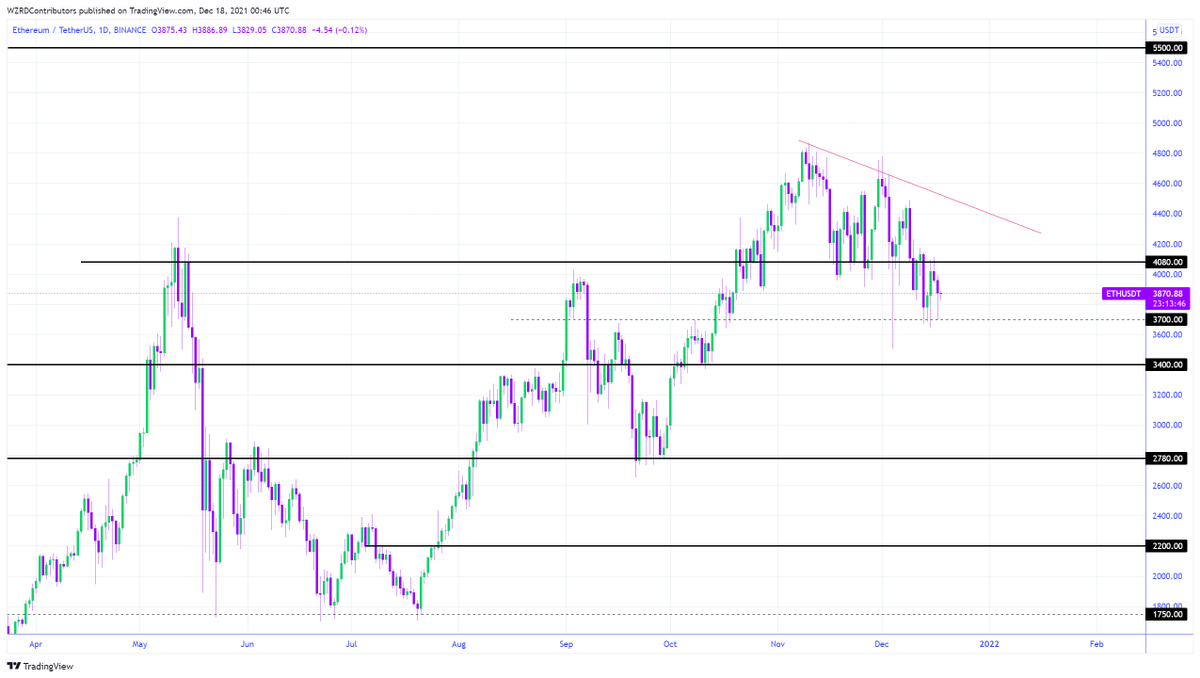This screenshot has height=678, width=1200.
Task: Select the dashed horizontal line at 3700
Action: point(827,319)
